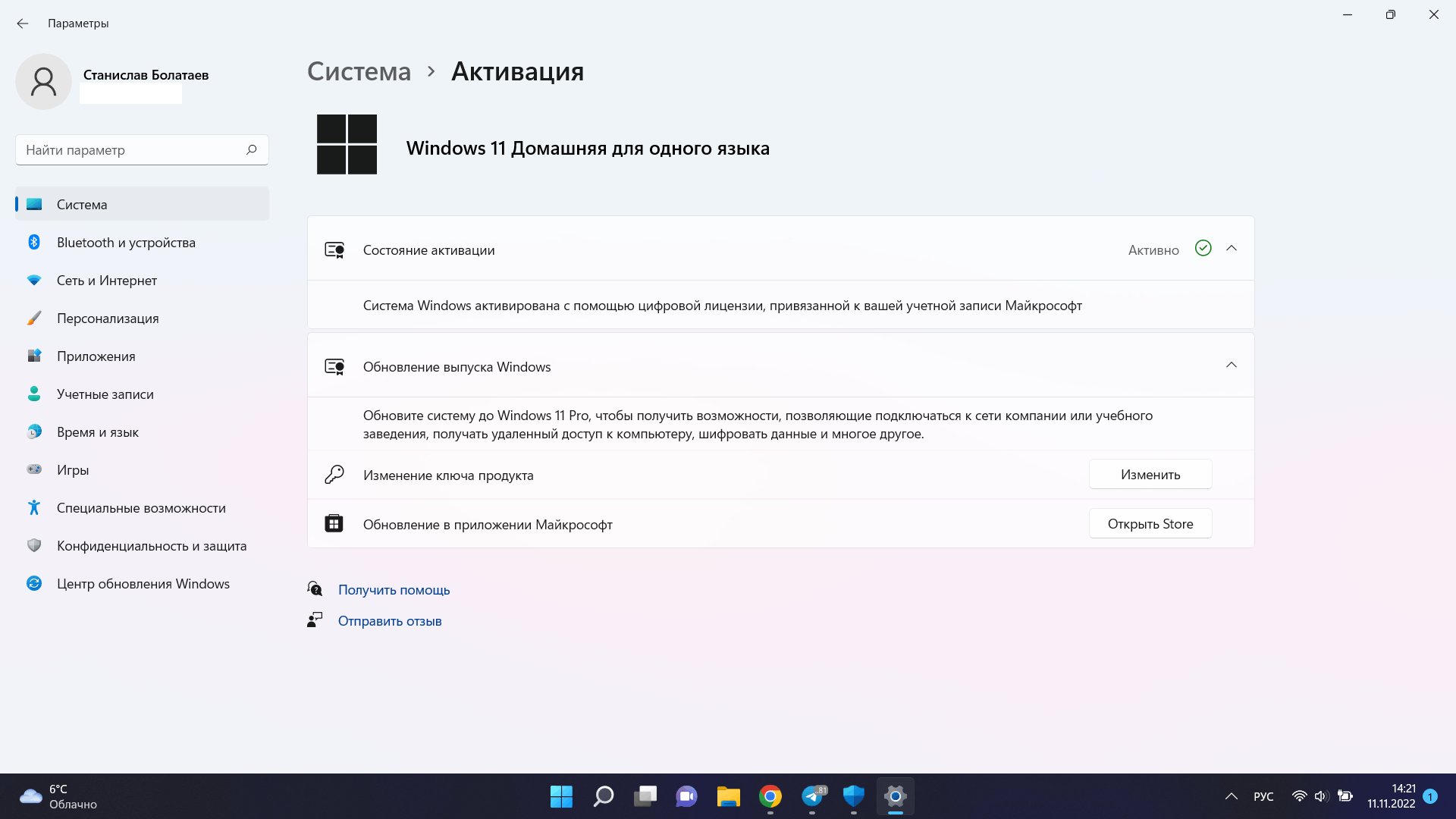Open File Explorer from taskbar

click(x=729, y=797)
